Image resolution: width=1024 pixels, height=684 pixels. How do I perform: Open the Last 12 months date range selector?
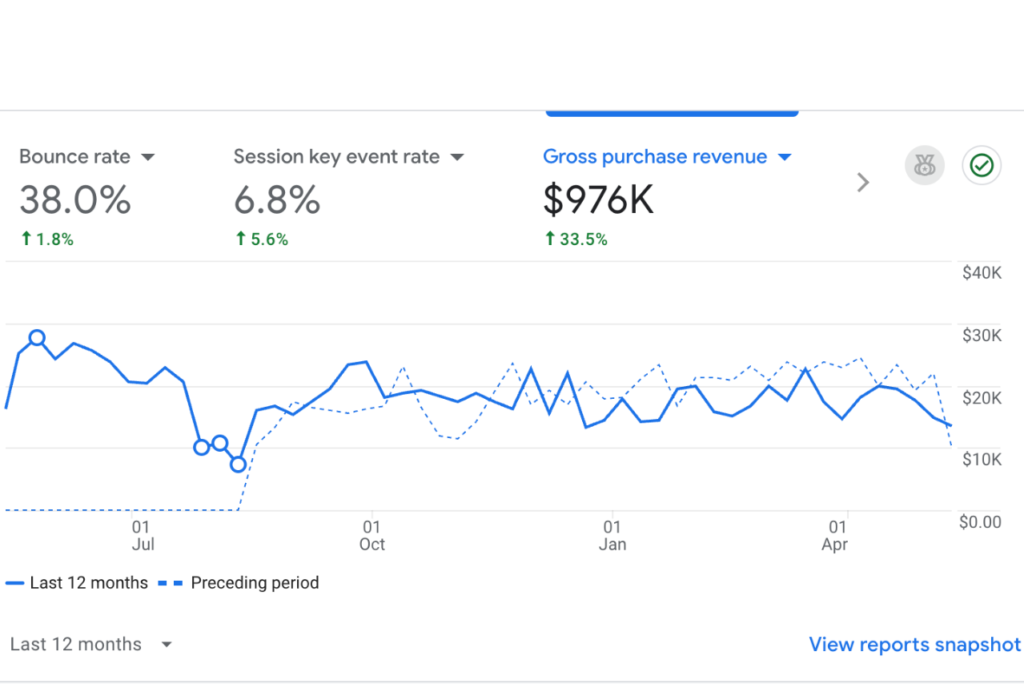pos(90,645)
